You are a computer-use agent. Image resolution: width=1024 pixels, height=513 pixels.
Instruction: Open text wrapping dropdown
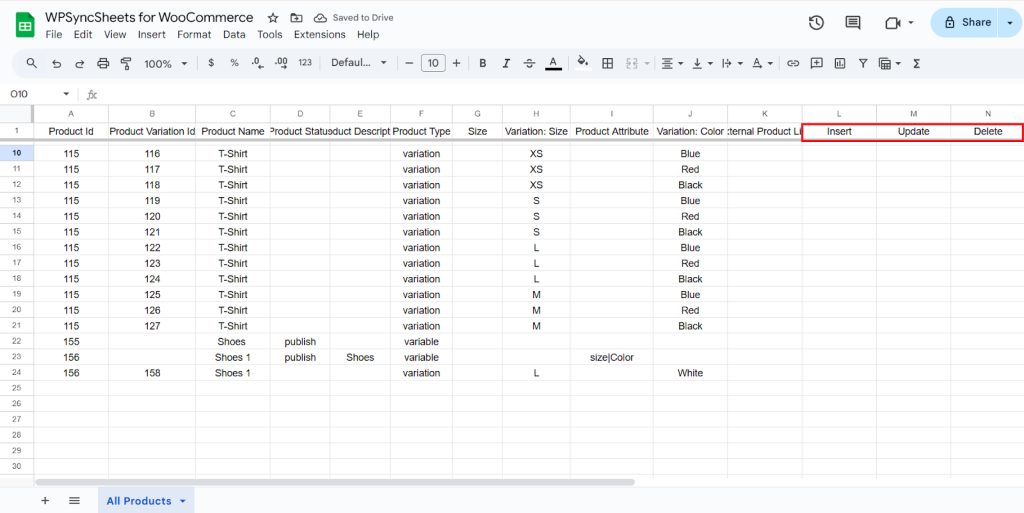pos(731,63)
